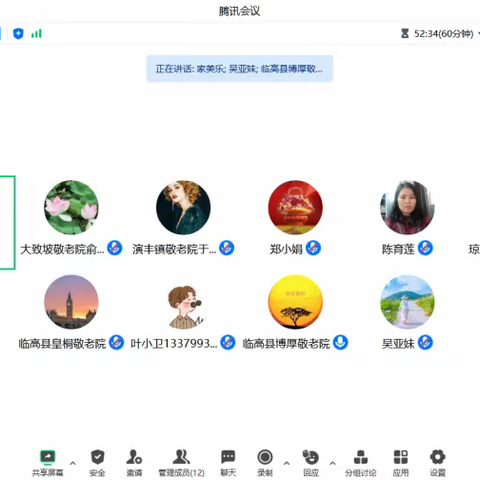The height and width of the screenshot is (480, 480).
Task: Open Breakout Rooms (分组讨论)
Action: [x=361, y=462]
